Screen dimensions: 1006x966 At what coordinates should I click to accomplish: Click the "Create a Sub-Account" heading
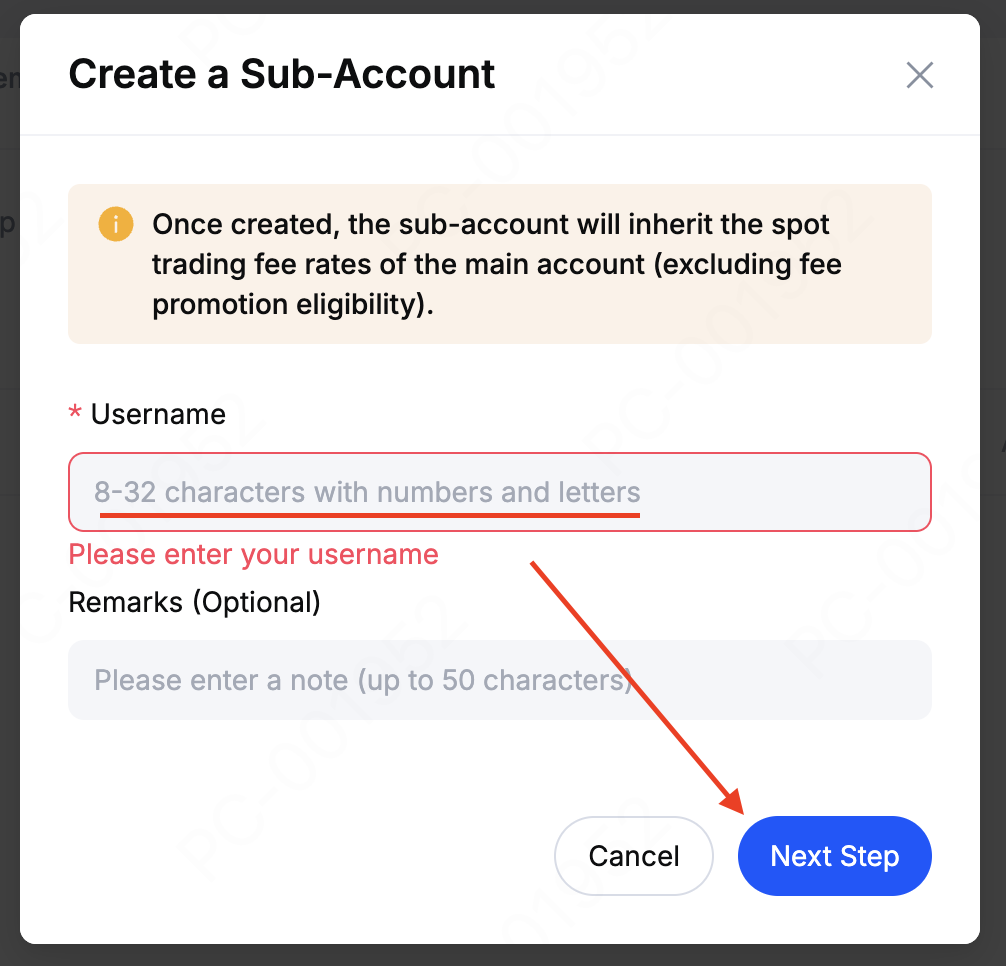pyautogui.click(x=281, y=75)
